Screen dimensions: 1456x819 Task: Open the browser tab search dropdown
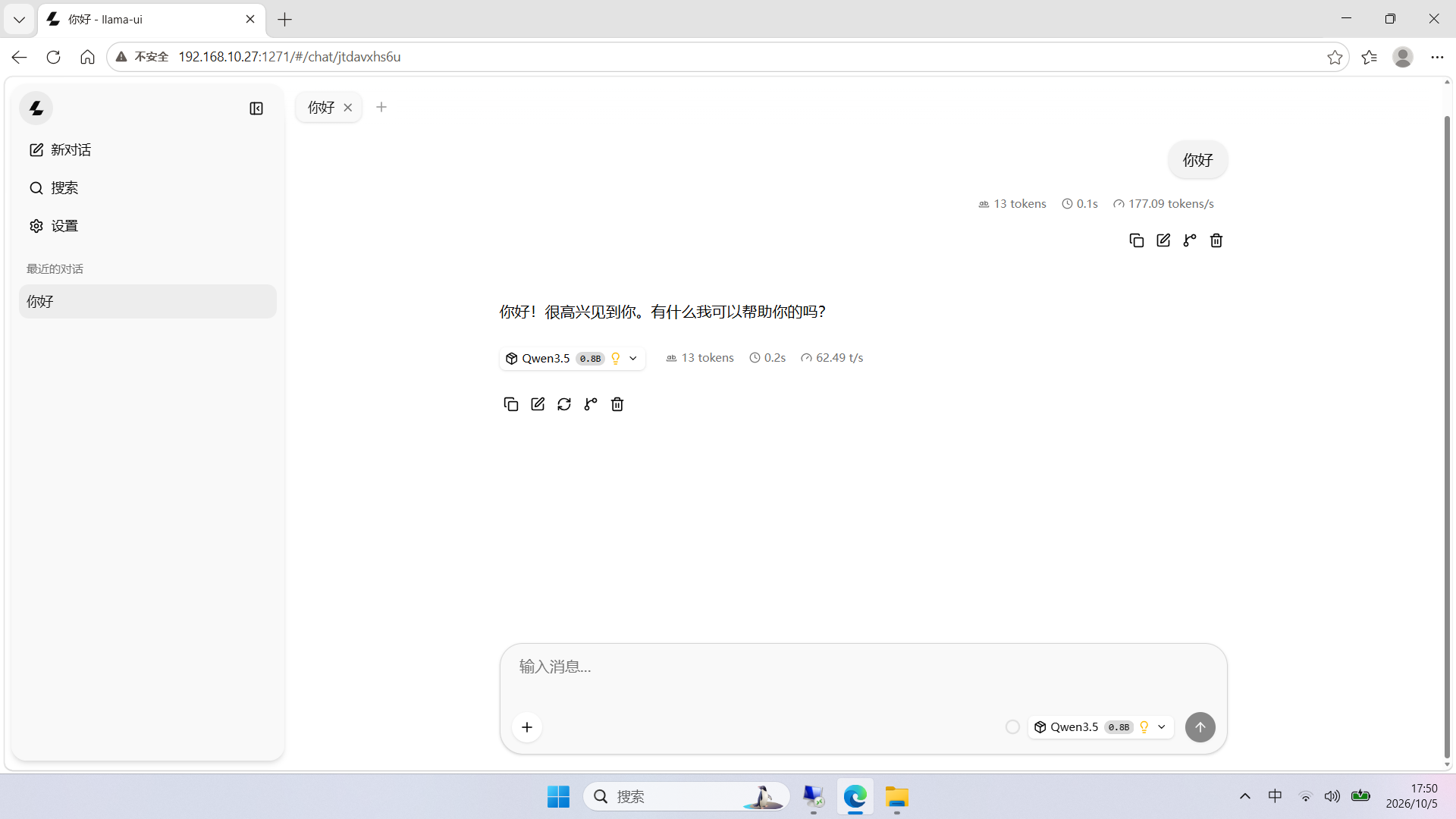[20, 20]
